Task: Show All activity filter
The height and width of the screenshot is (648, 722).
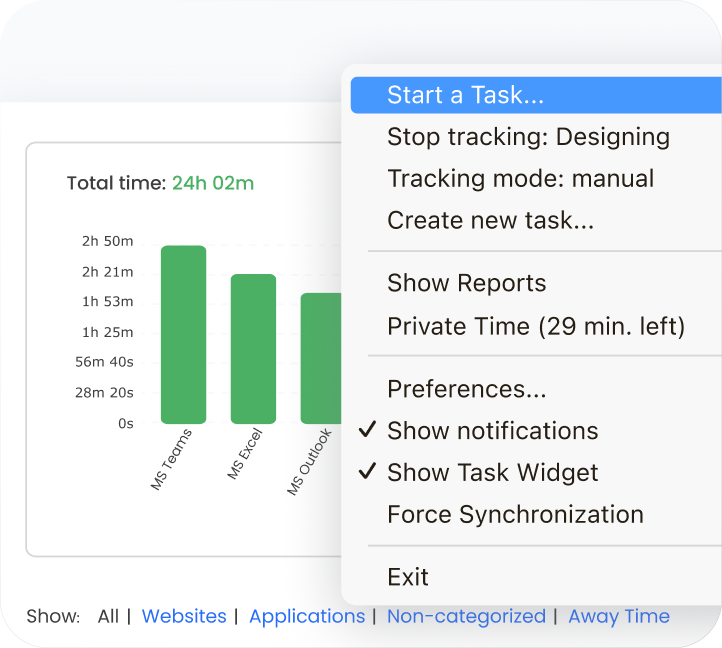Action: [108, 616]
